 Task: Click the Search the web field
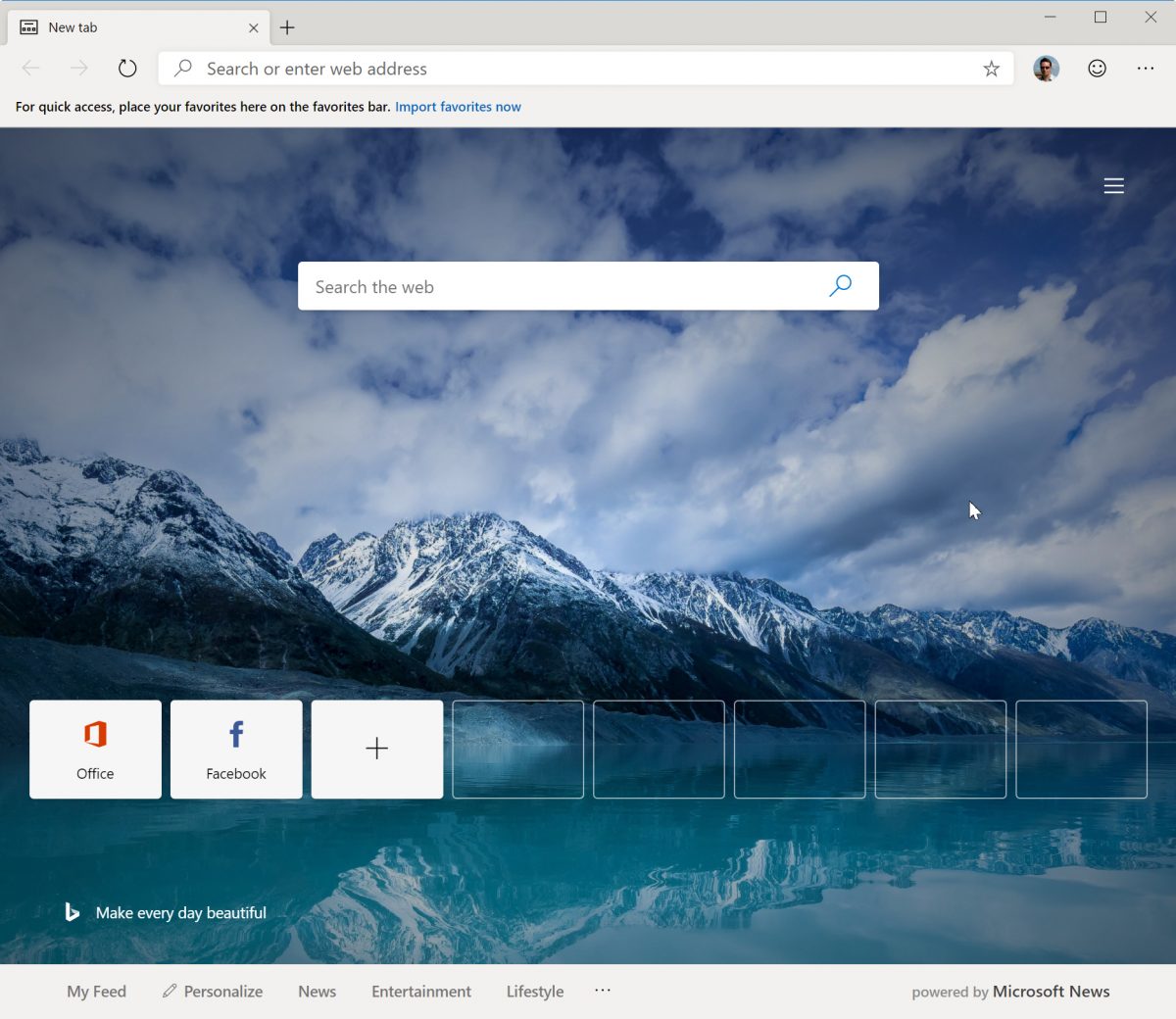pos(588,286)
